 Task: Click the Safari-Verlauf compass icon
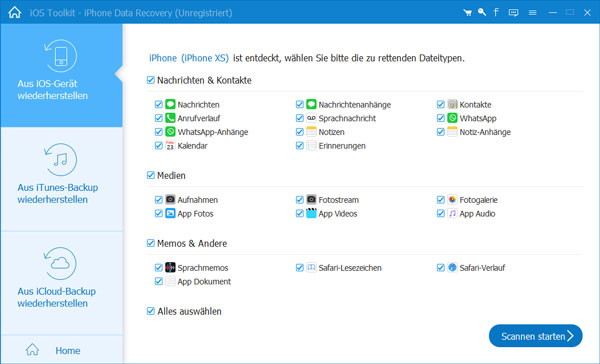coord(452,267)
